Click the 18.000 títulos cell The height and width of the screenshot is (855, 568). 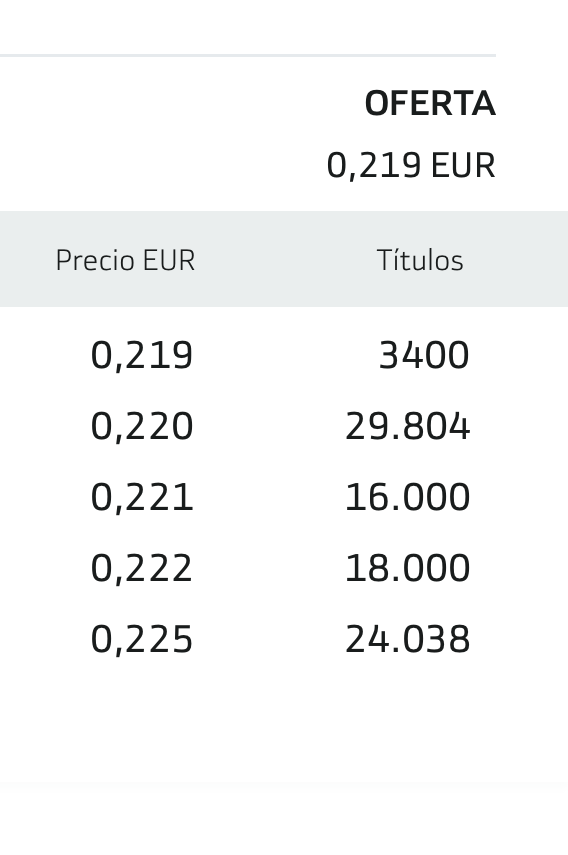click(x=407, y=568)
